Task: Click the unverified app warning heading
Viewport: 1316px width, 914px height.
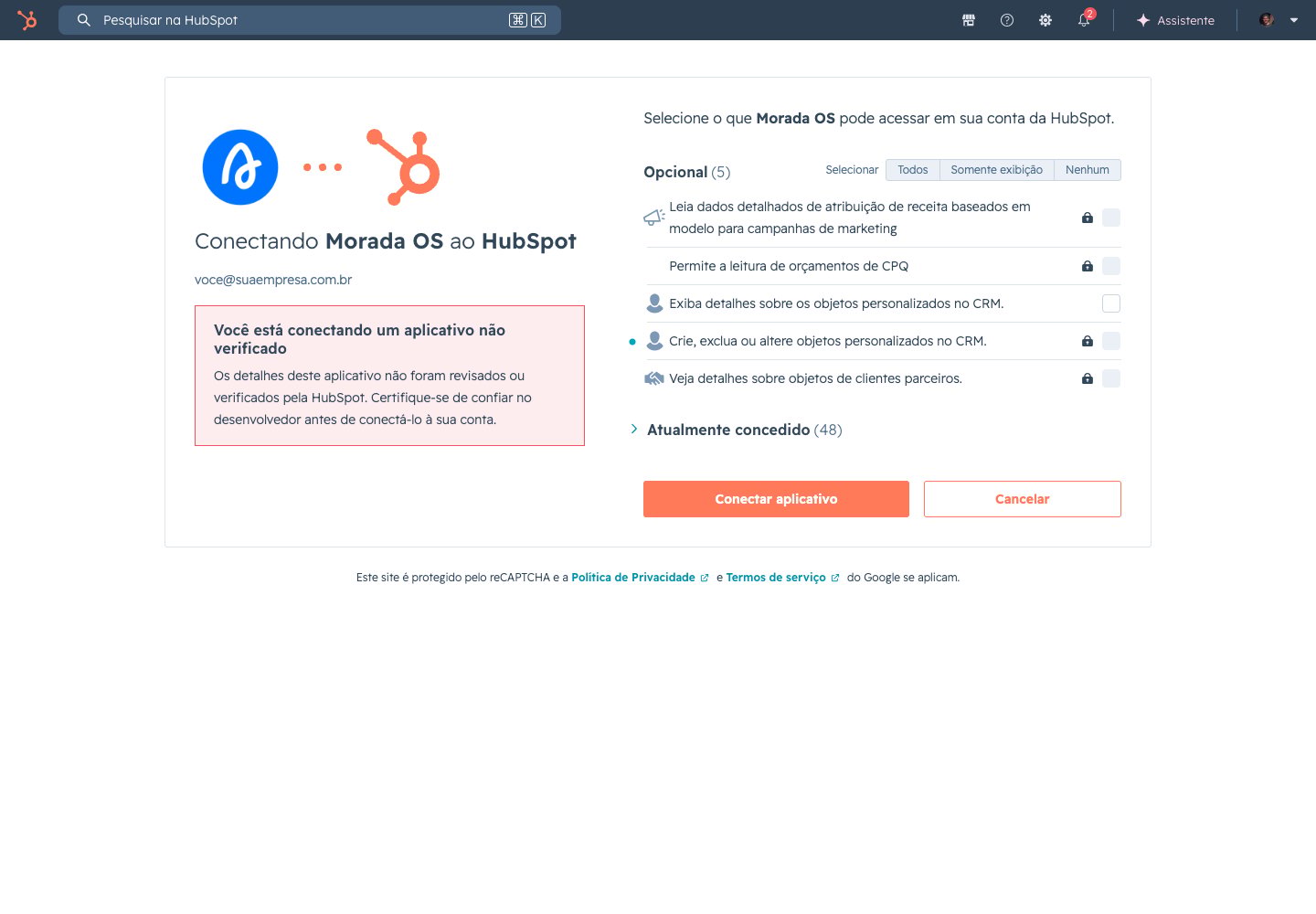Action: (359, 339)
